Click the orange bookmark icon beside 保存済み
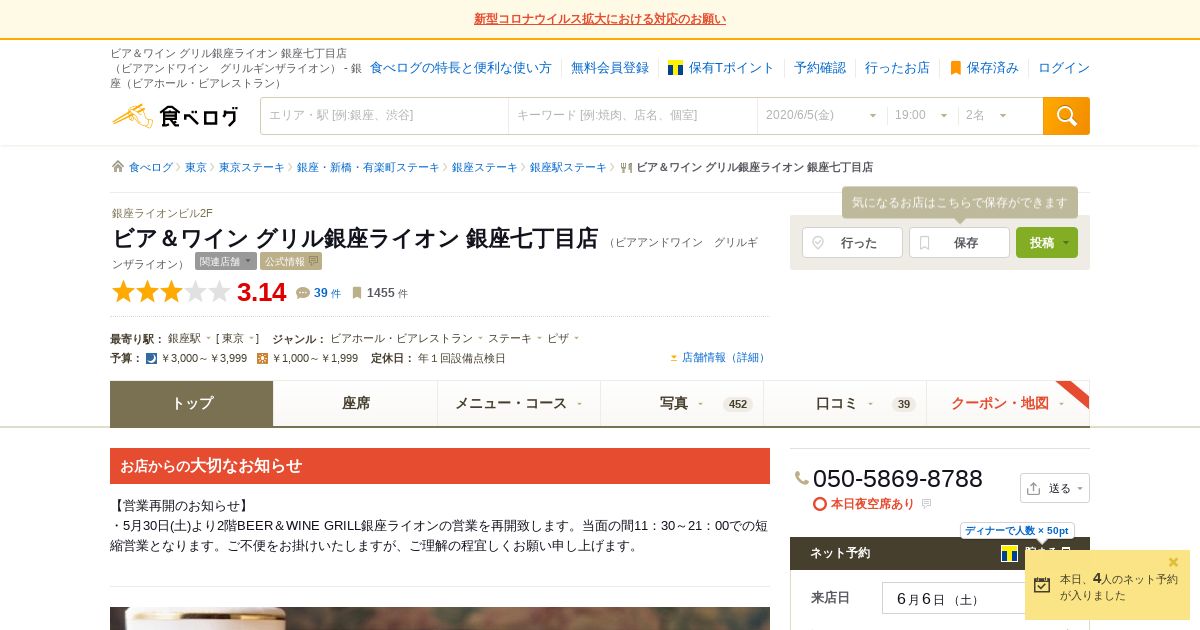The height and width of the screenshot is (630, 1200). tap(955, 68)
